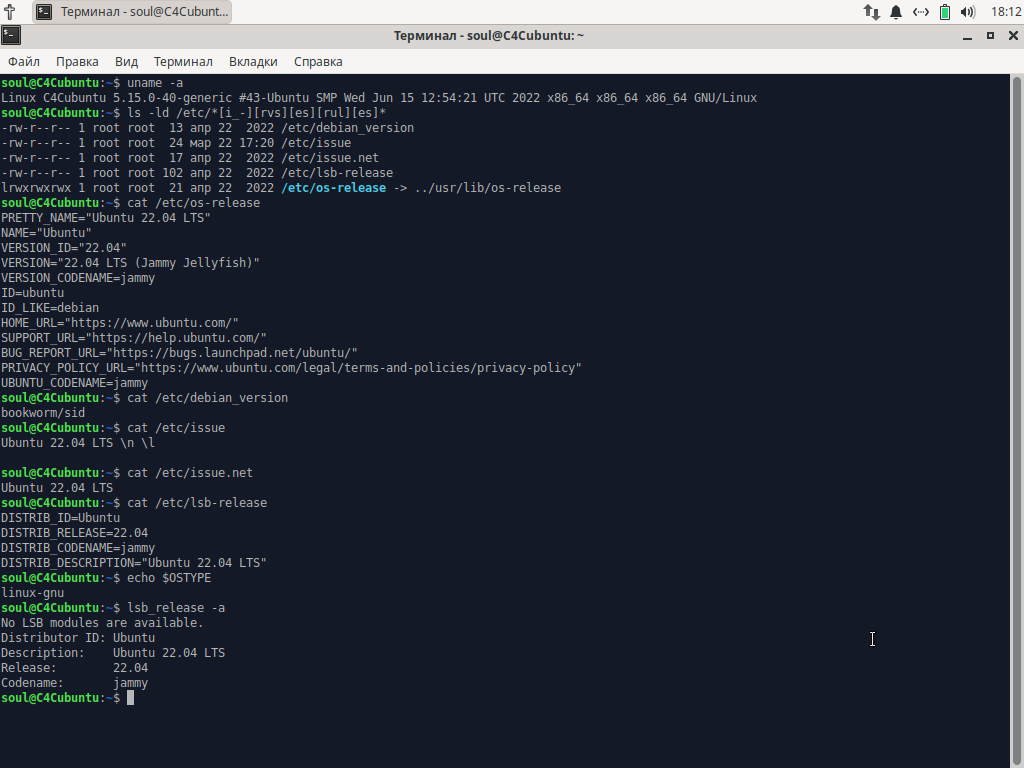The width and height of the screenshot is (1024, 768).
Task: Click the applications menu icon in the panel
Action: 10,12
